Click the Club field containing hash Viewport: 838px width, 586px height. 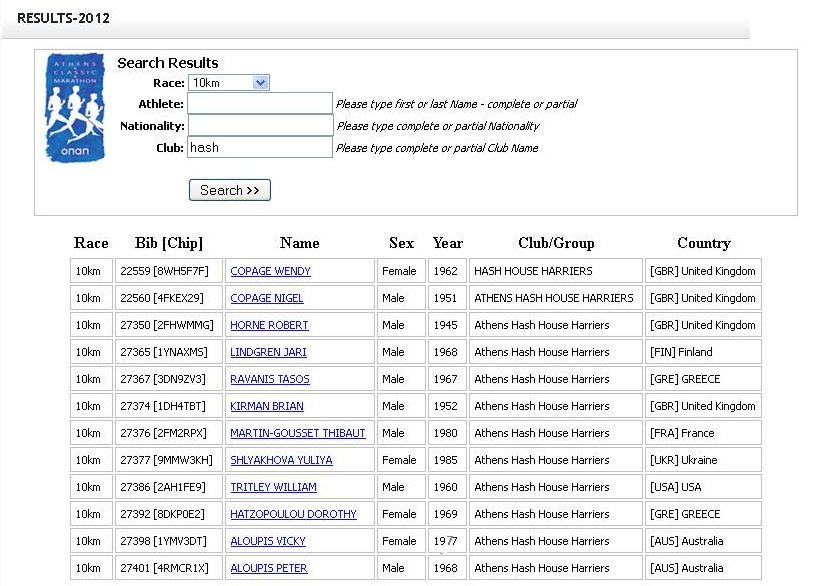(x=260, y=148)
